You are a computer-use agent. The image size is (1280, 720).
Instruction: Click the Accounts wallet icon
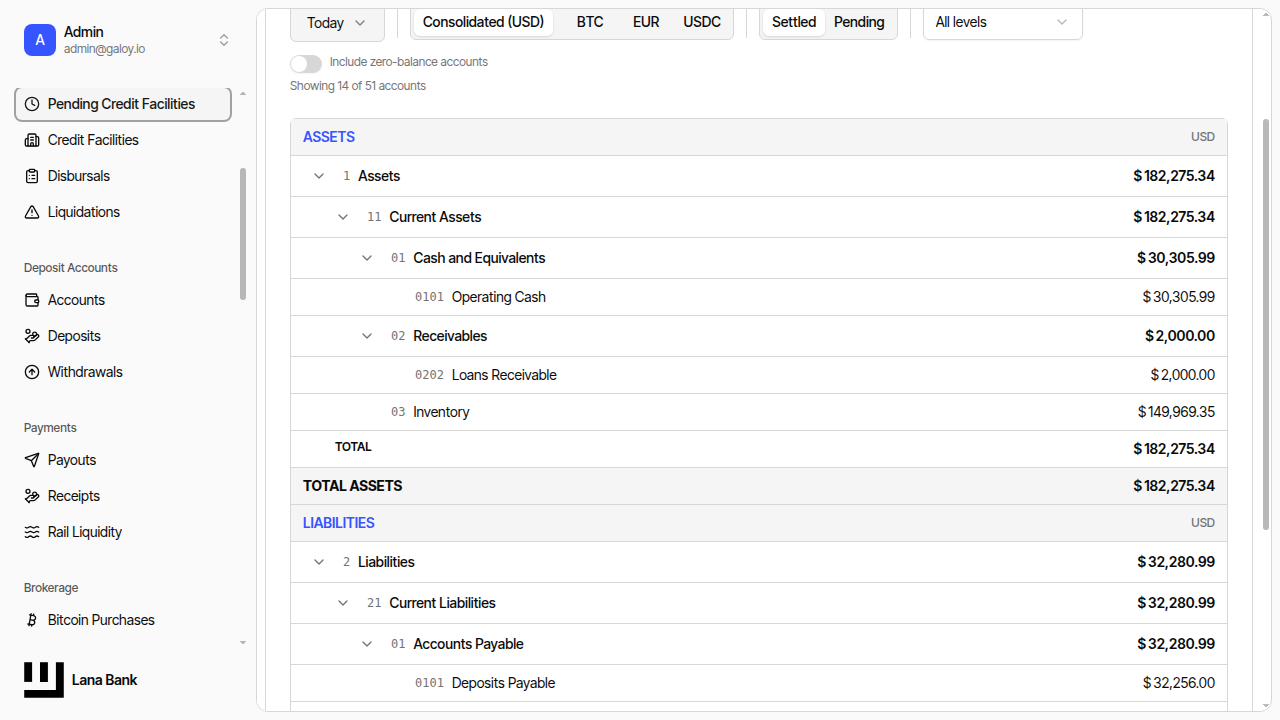(32, 300)
